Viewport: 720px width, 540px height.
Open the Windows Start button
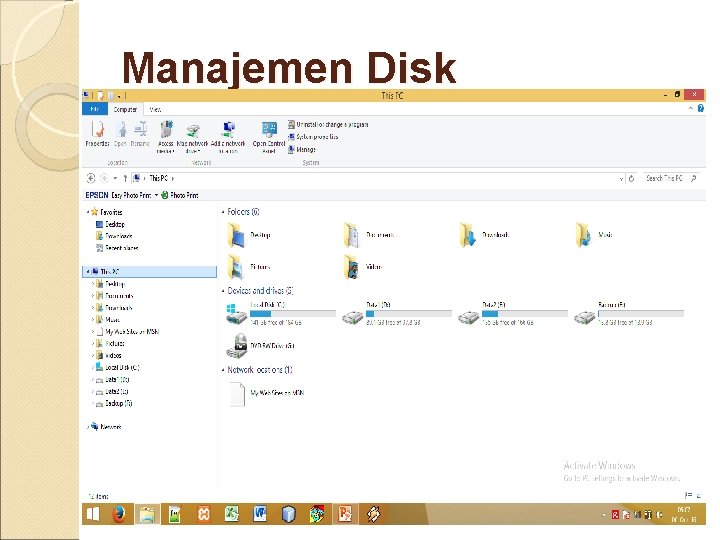(93, 514)
